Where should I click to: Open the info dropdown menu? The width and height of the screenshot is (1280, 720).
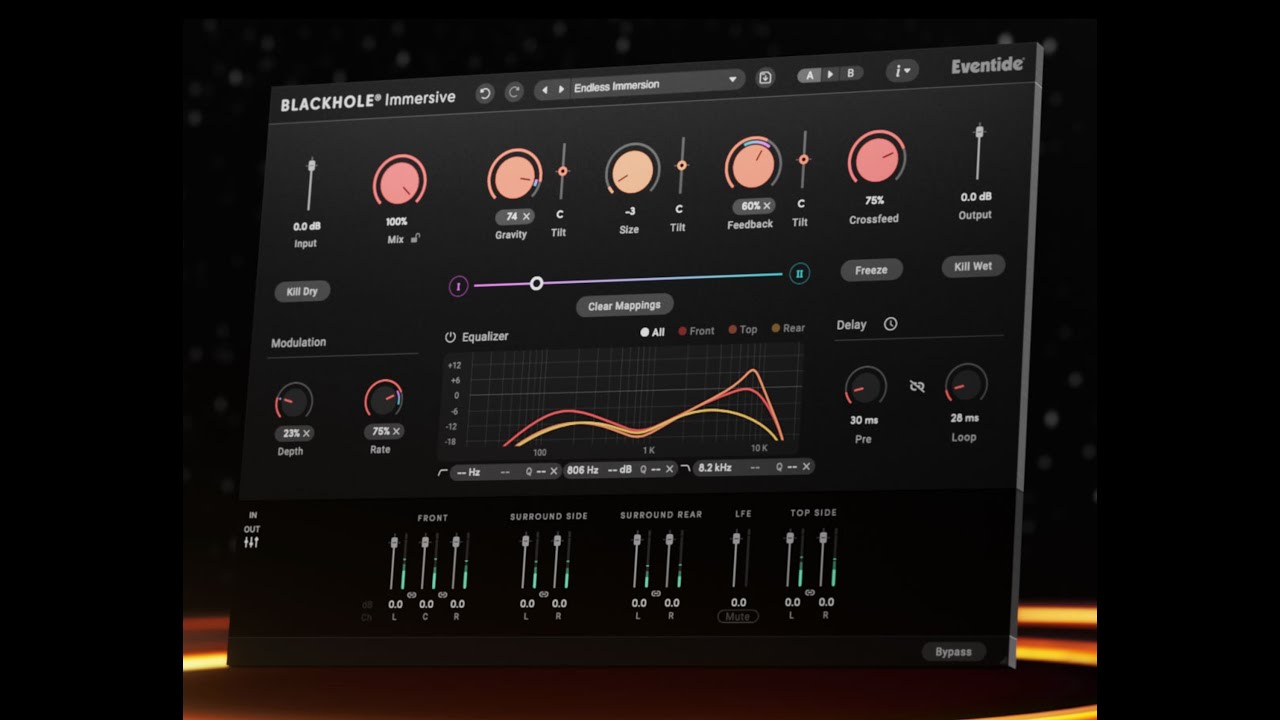pos(902,70)
